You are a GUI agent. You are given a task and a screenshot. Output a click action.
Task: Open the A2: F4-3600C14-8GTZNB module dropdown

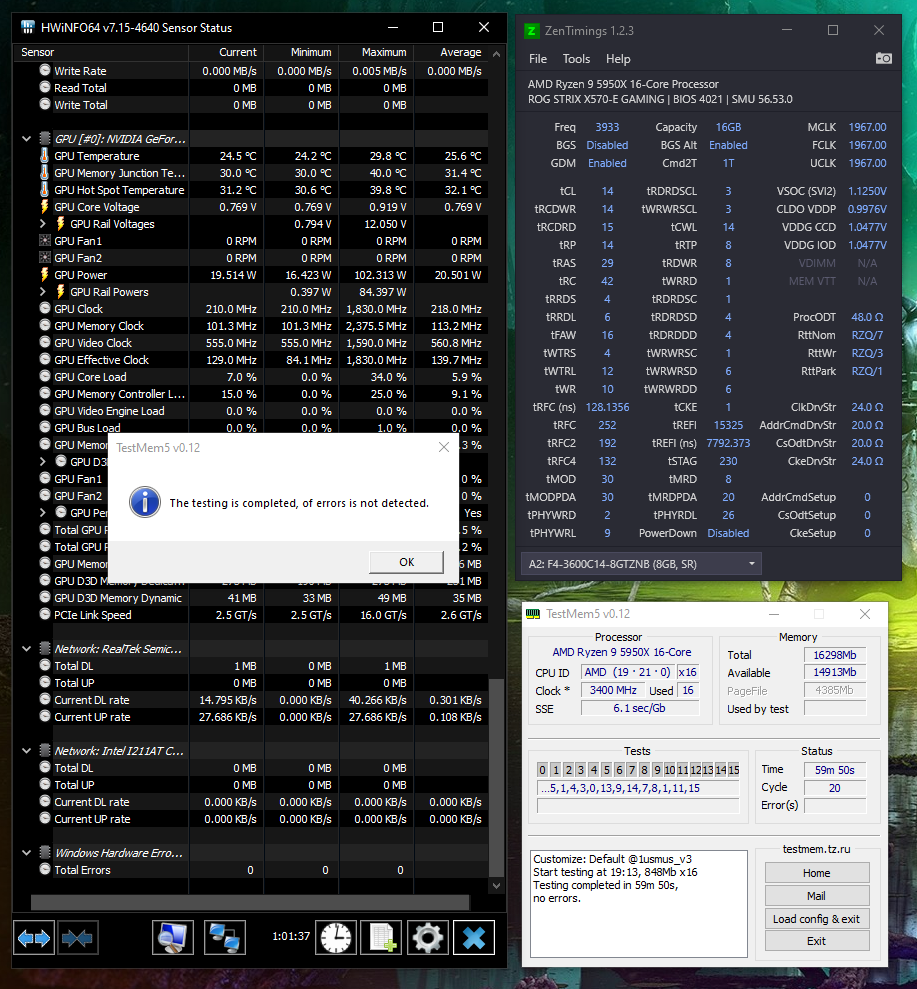point(641,564)
